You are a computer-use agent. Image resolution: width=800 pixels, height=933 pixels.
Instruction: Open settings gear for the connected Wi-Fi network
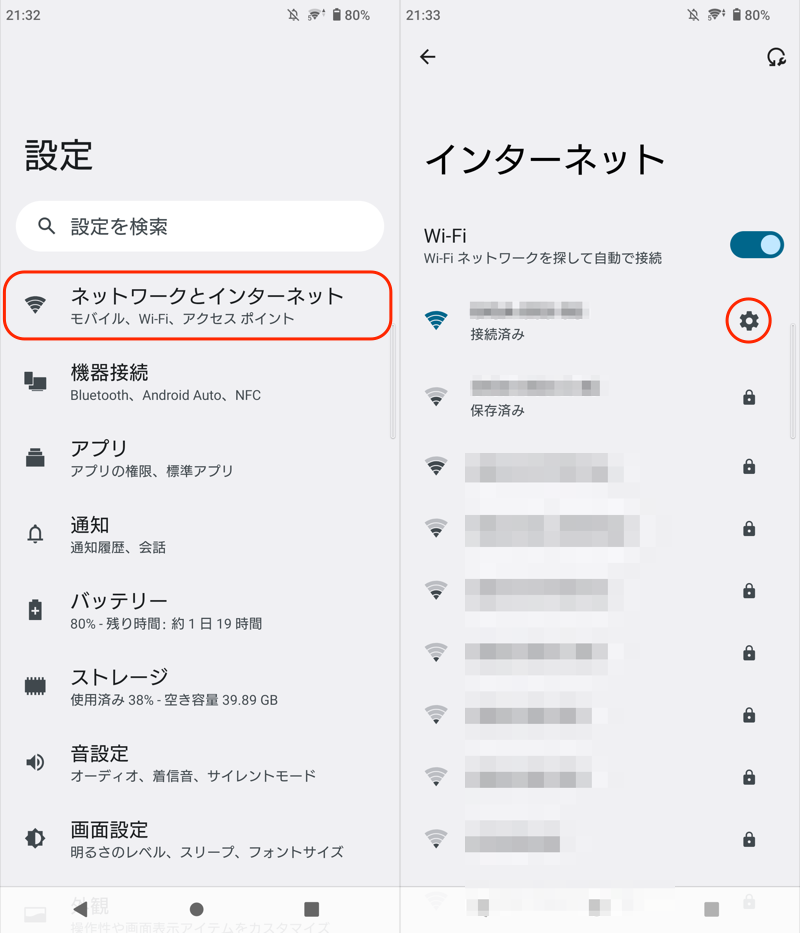(749, 321)
